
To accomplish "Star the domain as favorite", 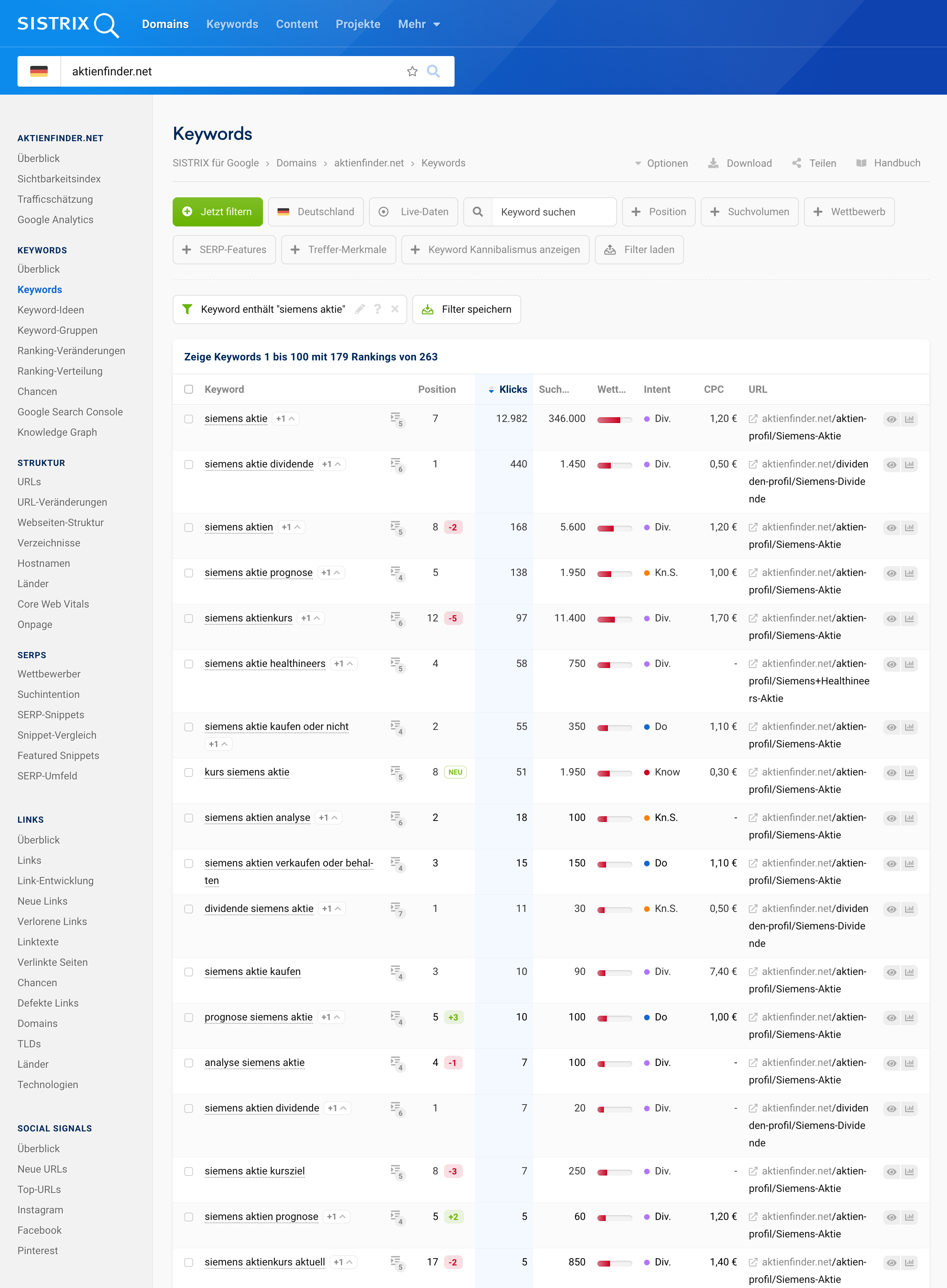I will click(412, 71).
